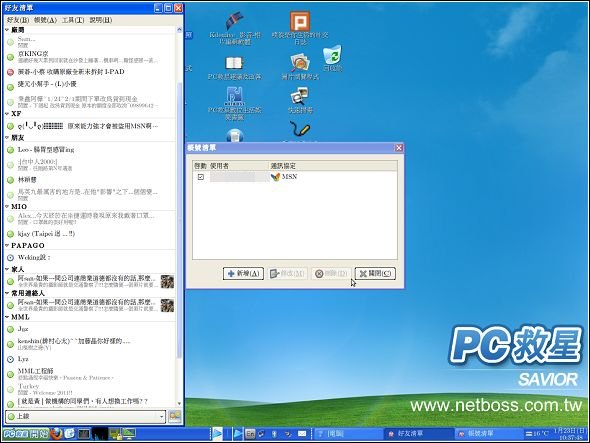The width and height of the screenshot is (590, 443).
Task: Select the idle buddy 台中人2000
Action: pyautogui.click(x=90, y=165)
